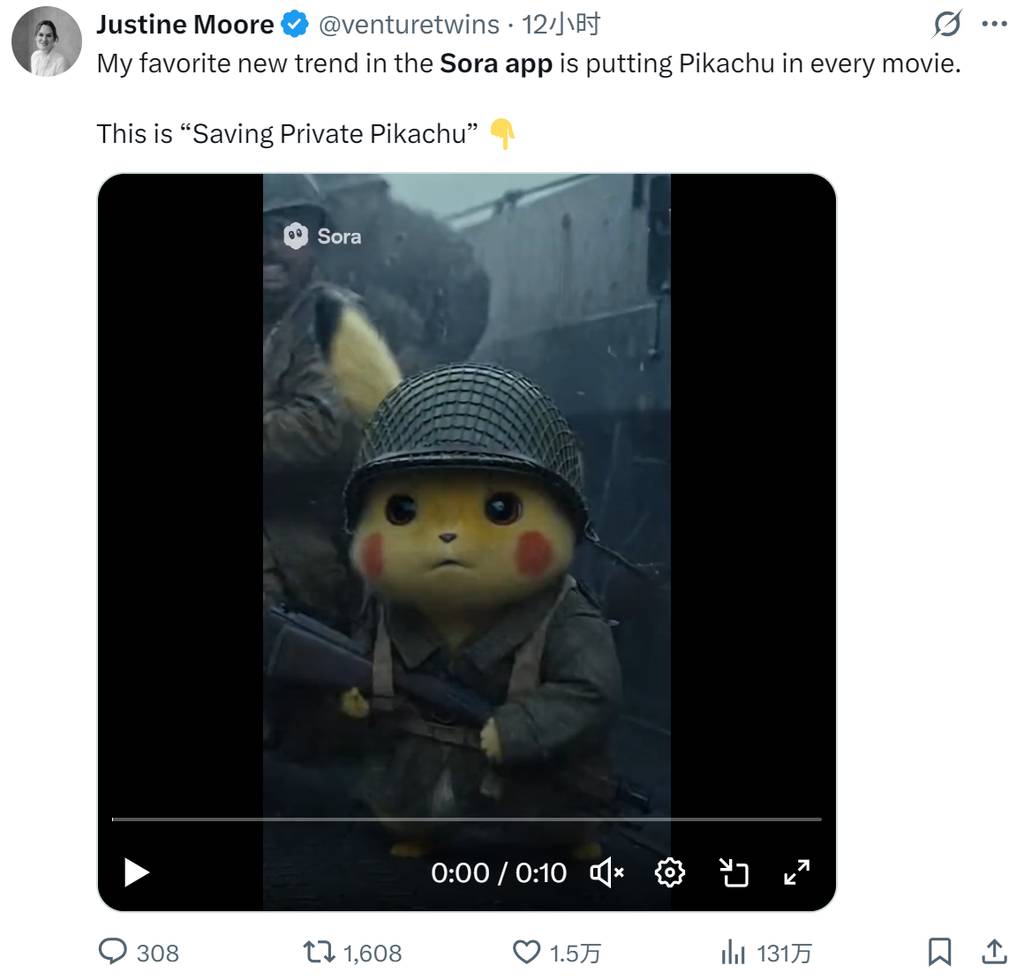
Task: Bookmark this post
Action: (x=939, y=952)
